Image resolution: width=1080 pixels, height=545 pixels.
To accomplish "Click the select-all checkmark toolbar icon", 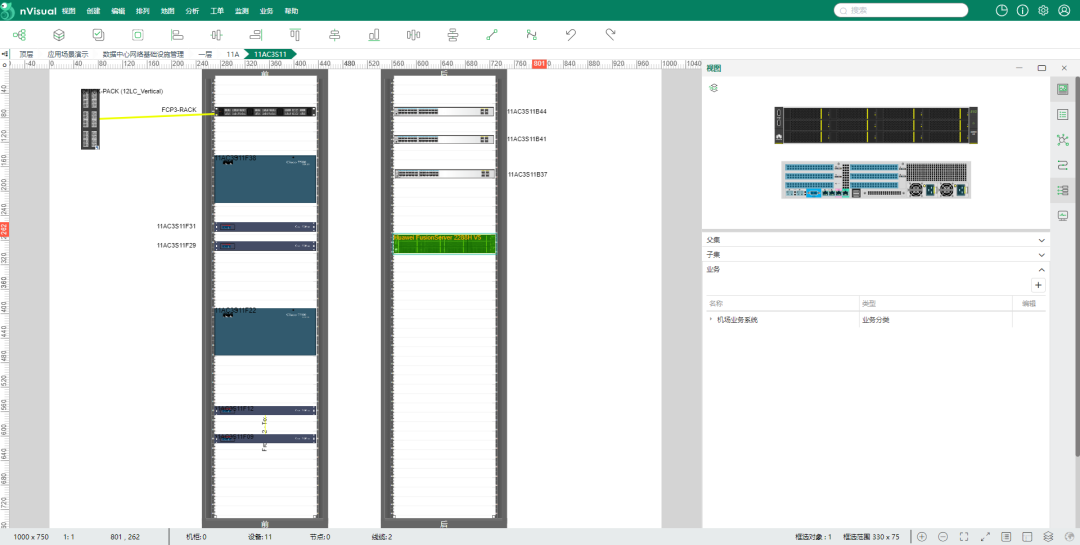I will coord(98,34).
